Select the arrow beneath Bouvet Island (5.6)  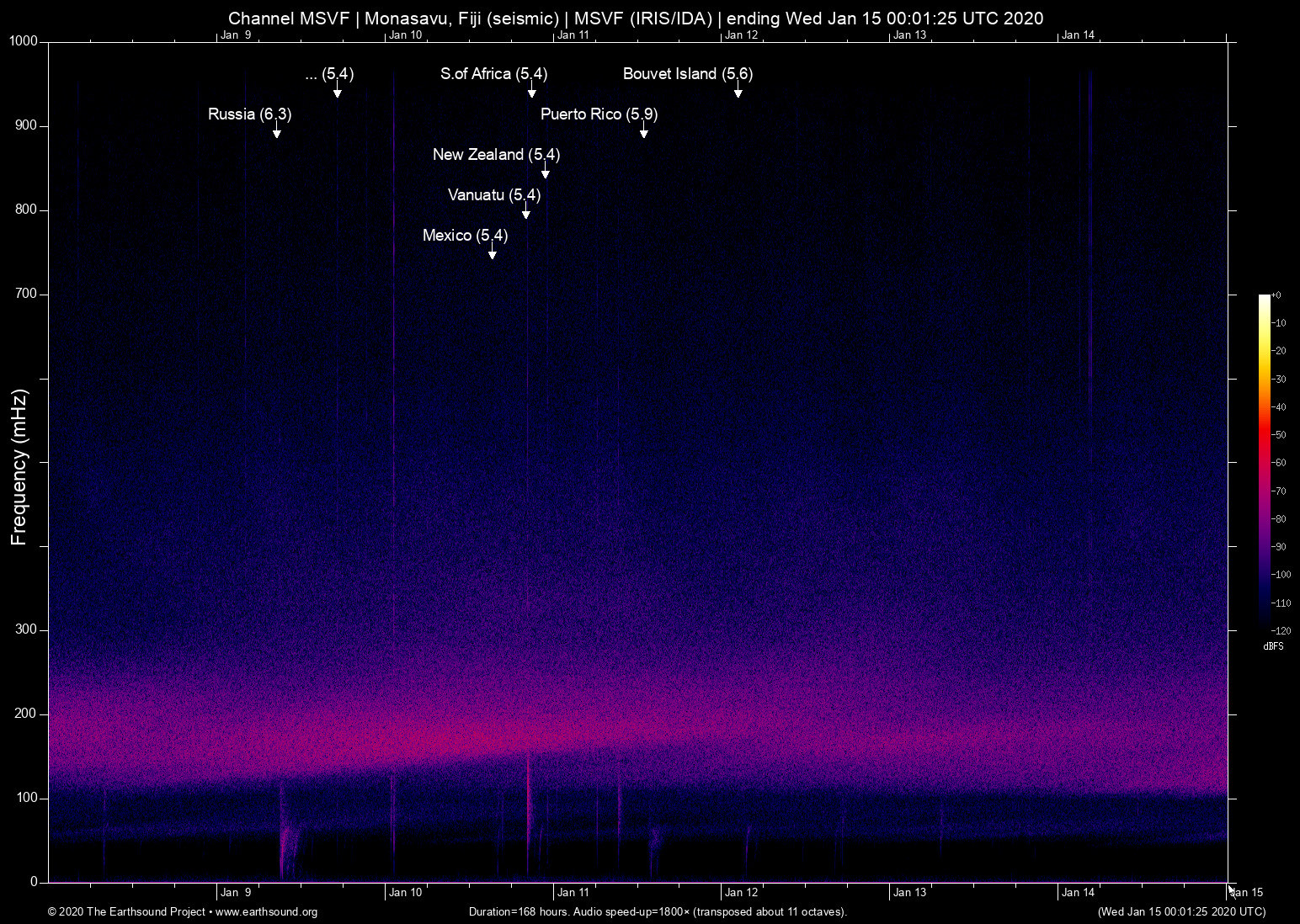[x=738, y=91]
